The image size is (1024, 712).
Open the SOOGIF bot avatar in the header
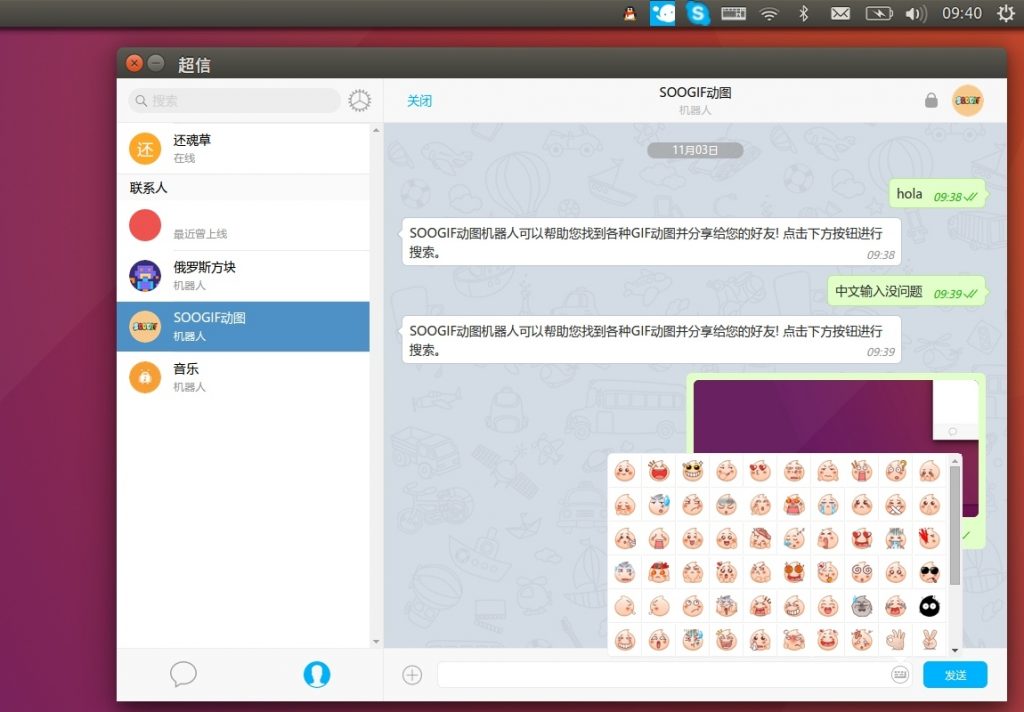tap(967, 101)
